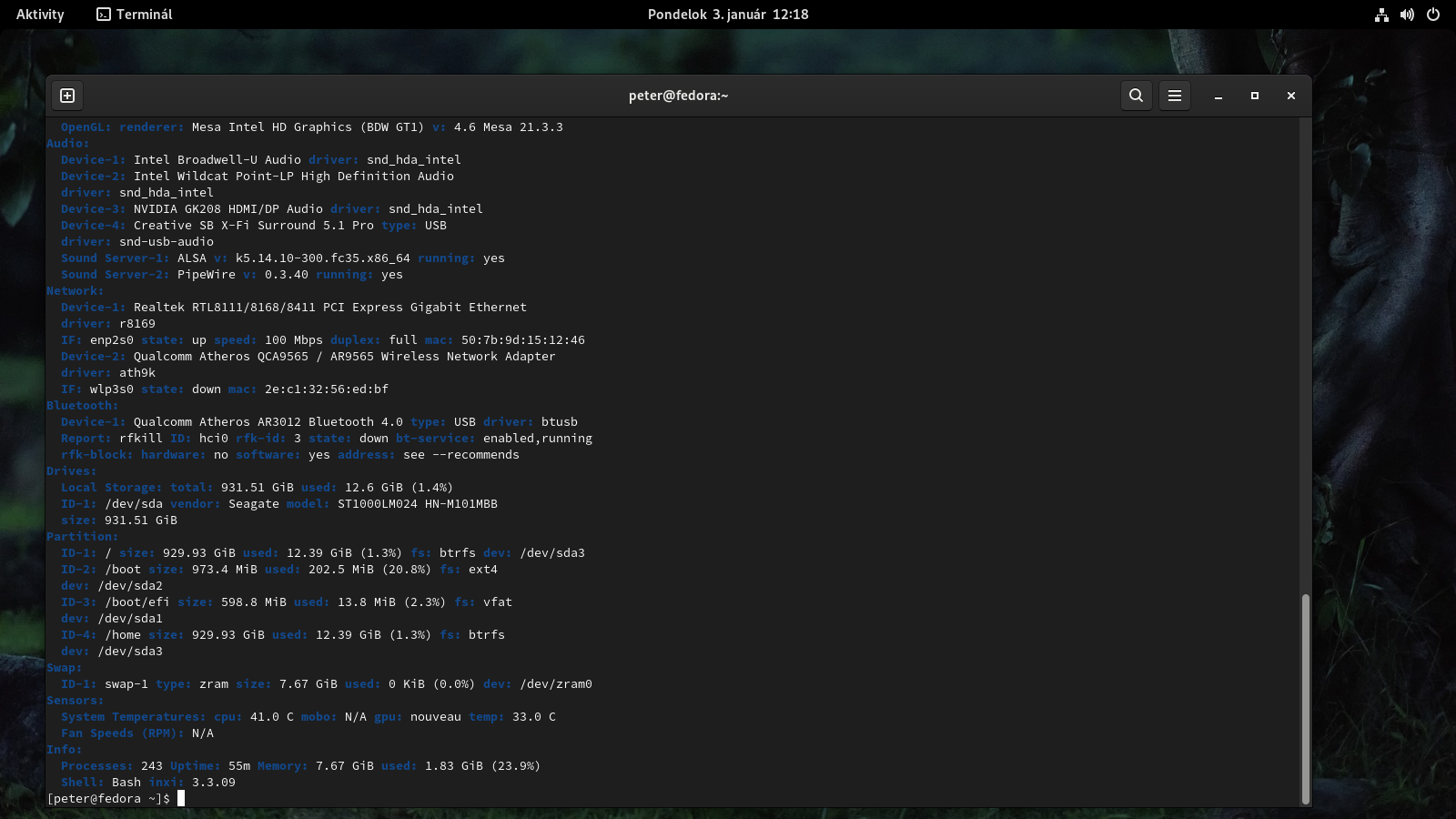Open the Terminál application menu
Viewport: 1456px width, 819px height.
pos(135,15)
